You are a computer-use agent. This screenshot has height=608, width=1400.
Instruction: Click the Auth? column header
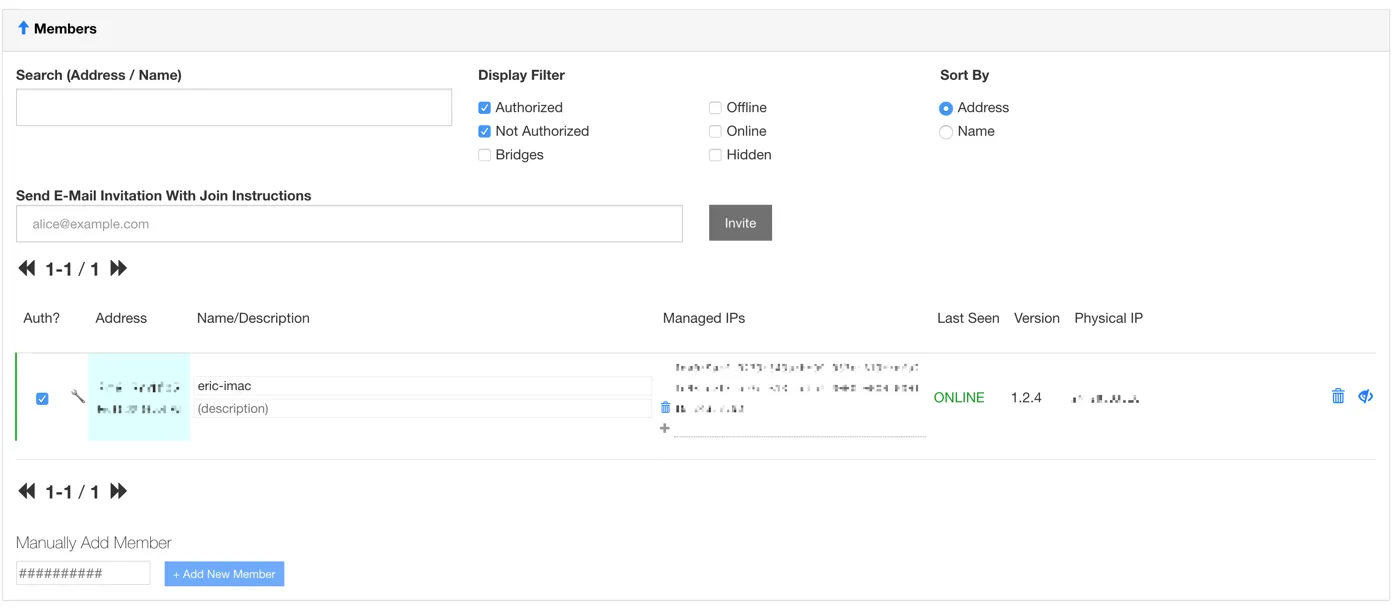tap(42, 318)
